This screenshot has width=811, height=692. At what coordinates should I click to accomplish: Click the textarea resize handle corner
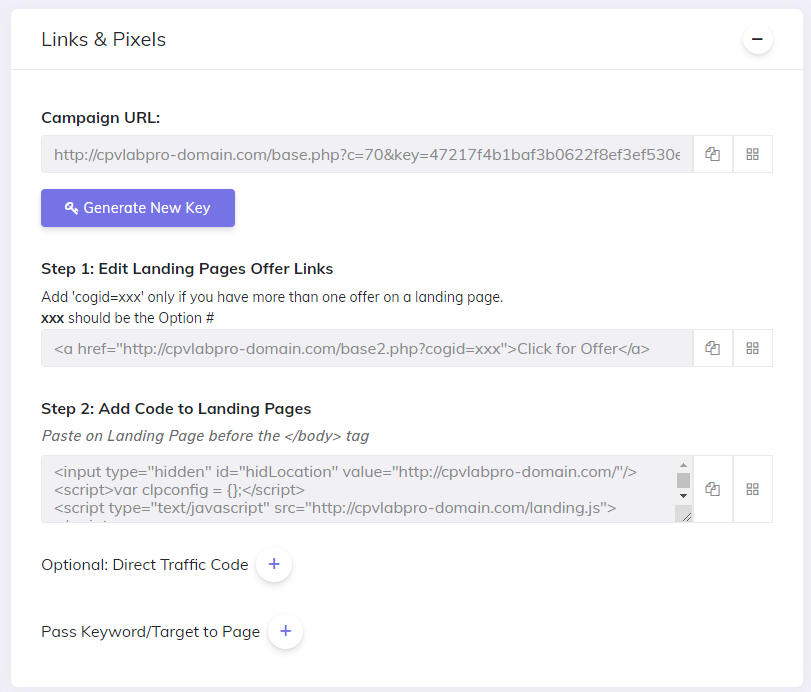(684, 514)
